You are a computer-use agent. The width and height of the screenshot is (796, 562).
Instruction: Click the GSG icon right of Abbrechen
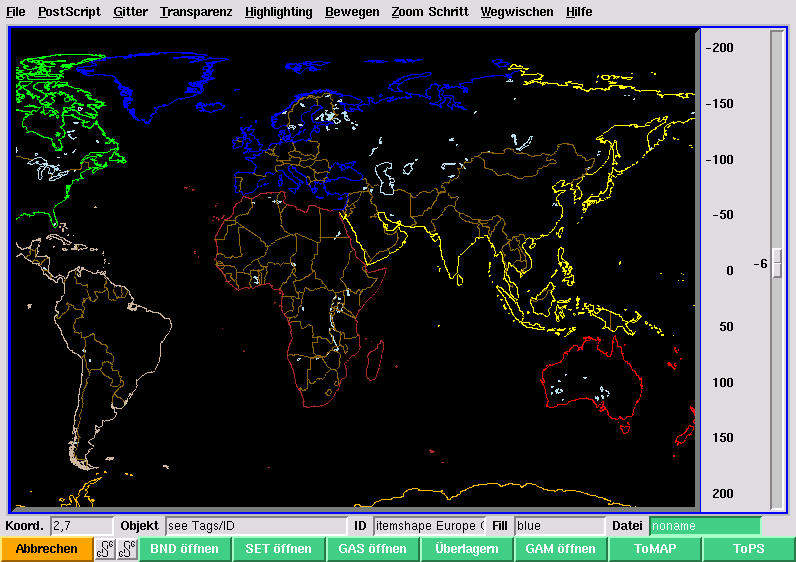[x=105, y=549]
